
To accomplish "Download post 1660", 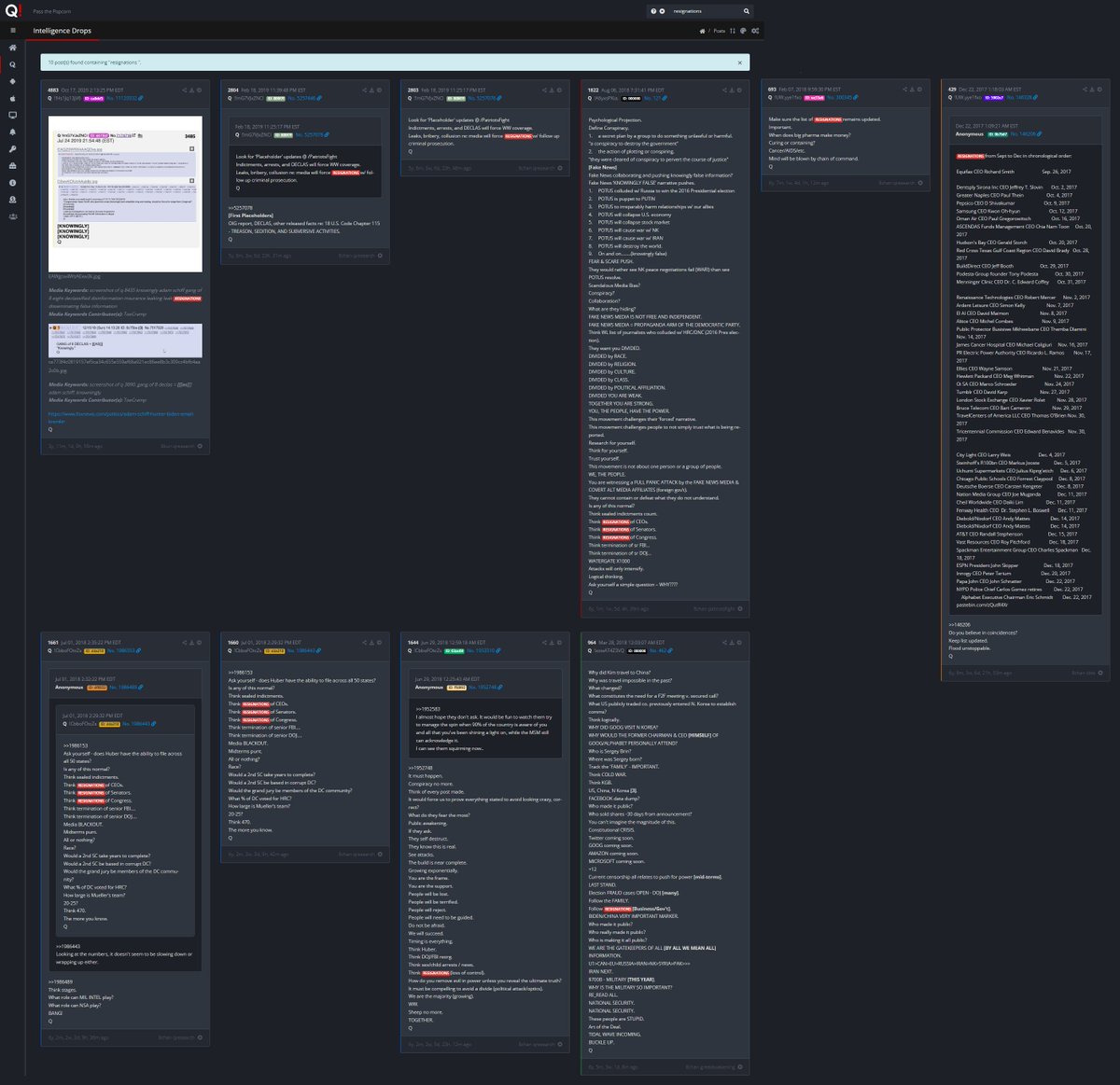I will (371, 642).
